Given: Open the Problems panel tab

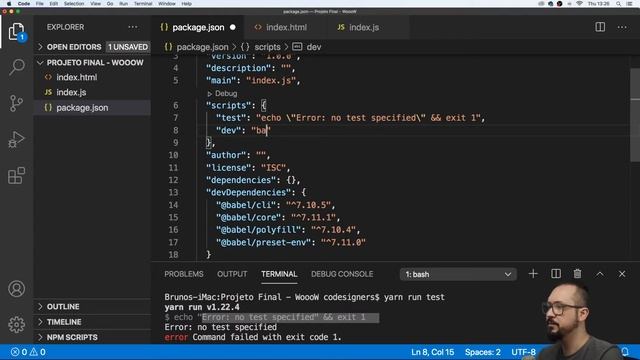Looking at the screenshot, I should pos(184,274).
